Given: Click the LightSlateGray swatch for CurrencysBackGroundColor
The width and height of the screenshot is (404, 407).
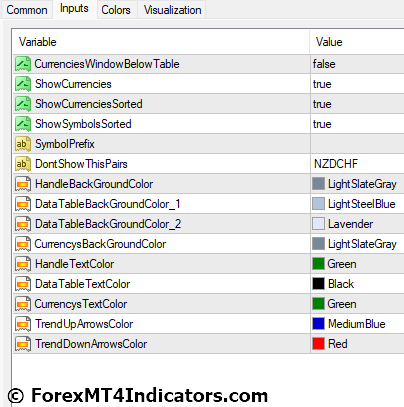Looking at the screenshot, I should tap(318, 244).
